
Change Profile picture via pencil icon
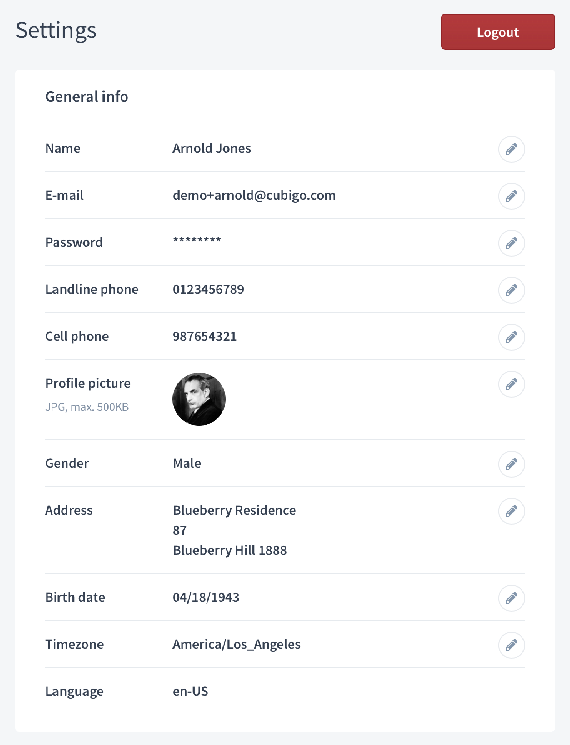tap(511, 384)
